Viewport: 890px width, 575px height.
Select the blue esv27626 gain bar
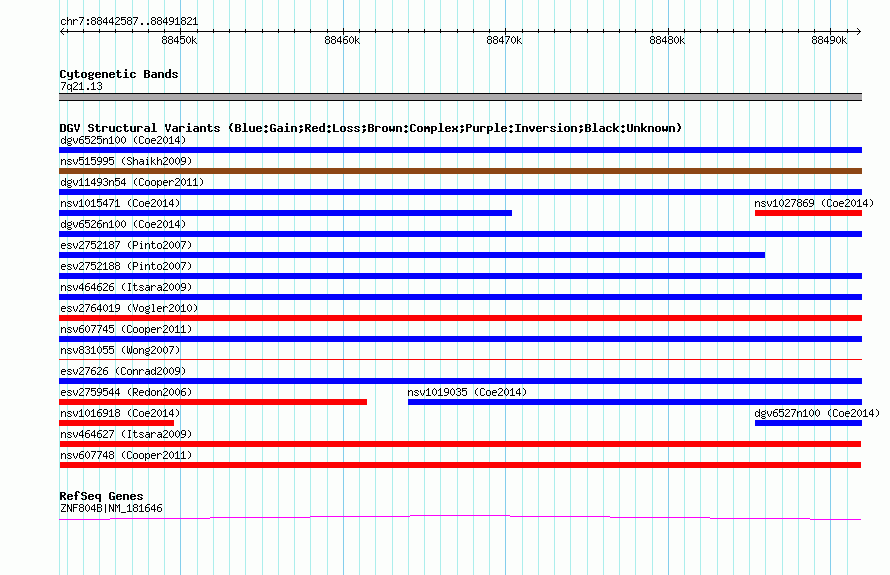460,381
